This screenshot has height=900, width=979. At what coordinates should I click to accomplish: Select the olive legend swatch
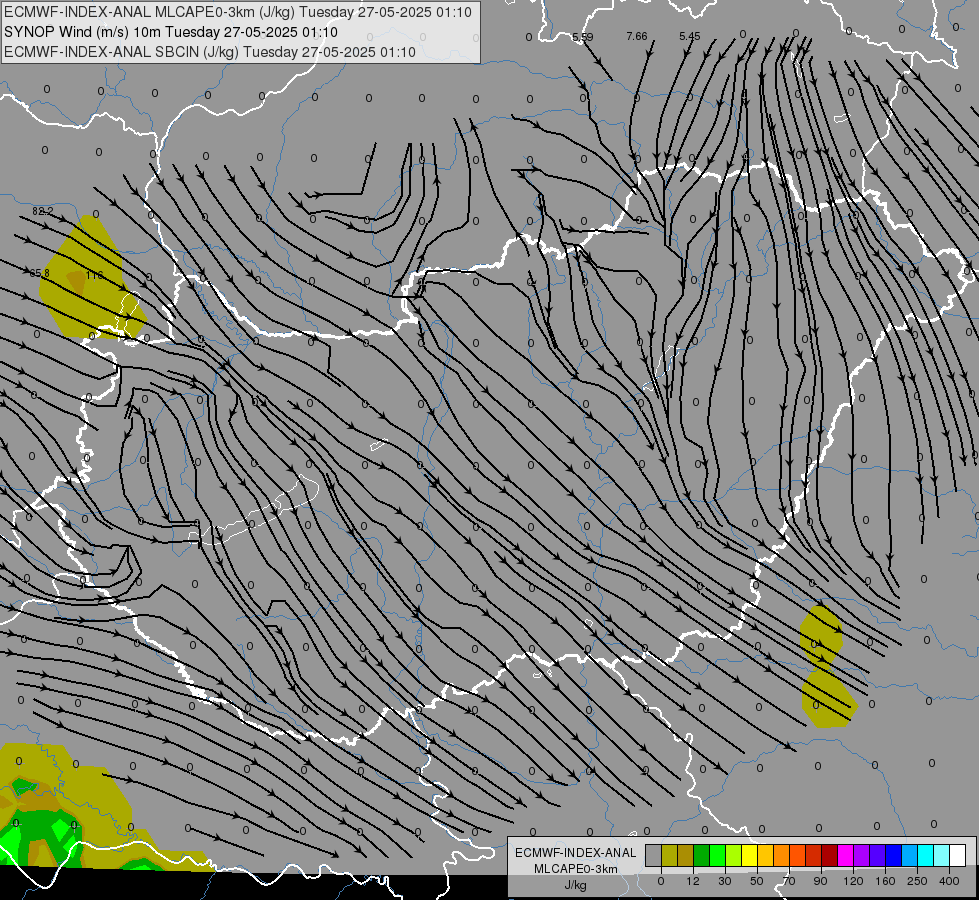(669, 856)
